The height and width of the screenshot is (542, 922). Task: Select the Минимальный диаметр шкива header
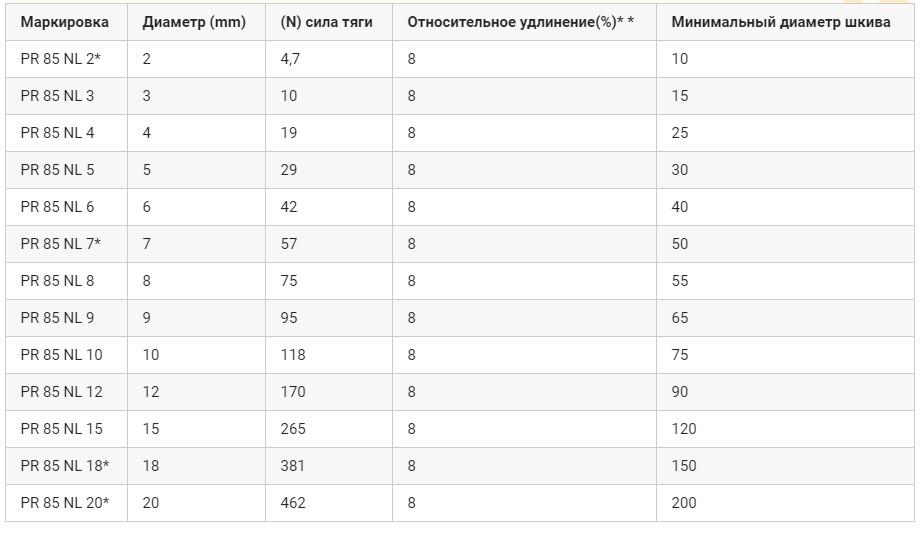[x=785, y=22]
